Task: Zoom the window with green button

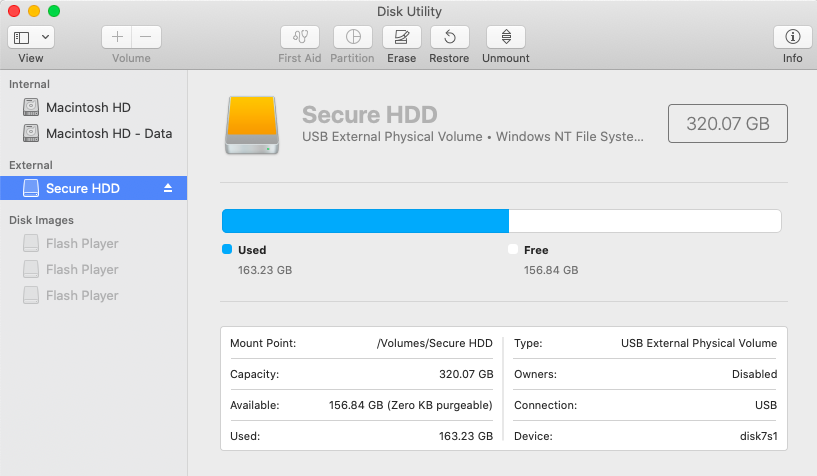Action: [54, 11]
